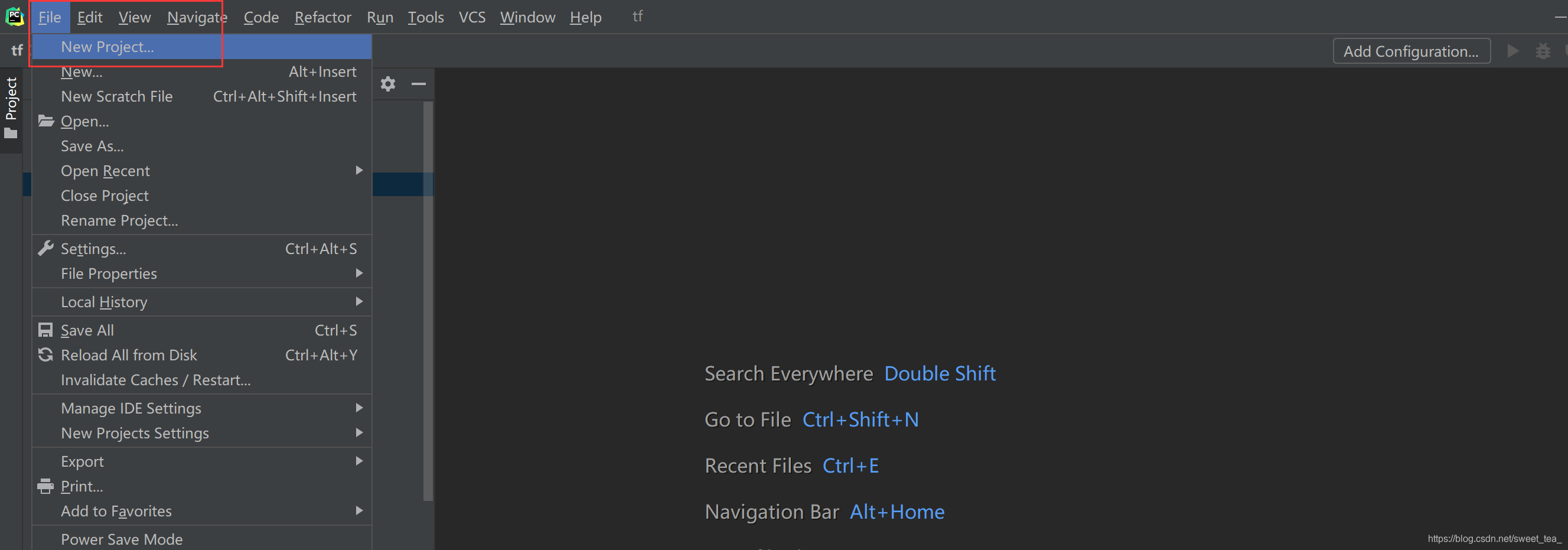
Task: Choose New Project... from File menu
Action: tap(201, 47)
